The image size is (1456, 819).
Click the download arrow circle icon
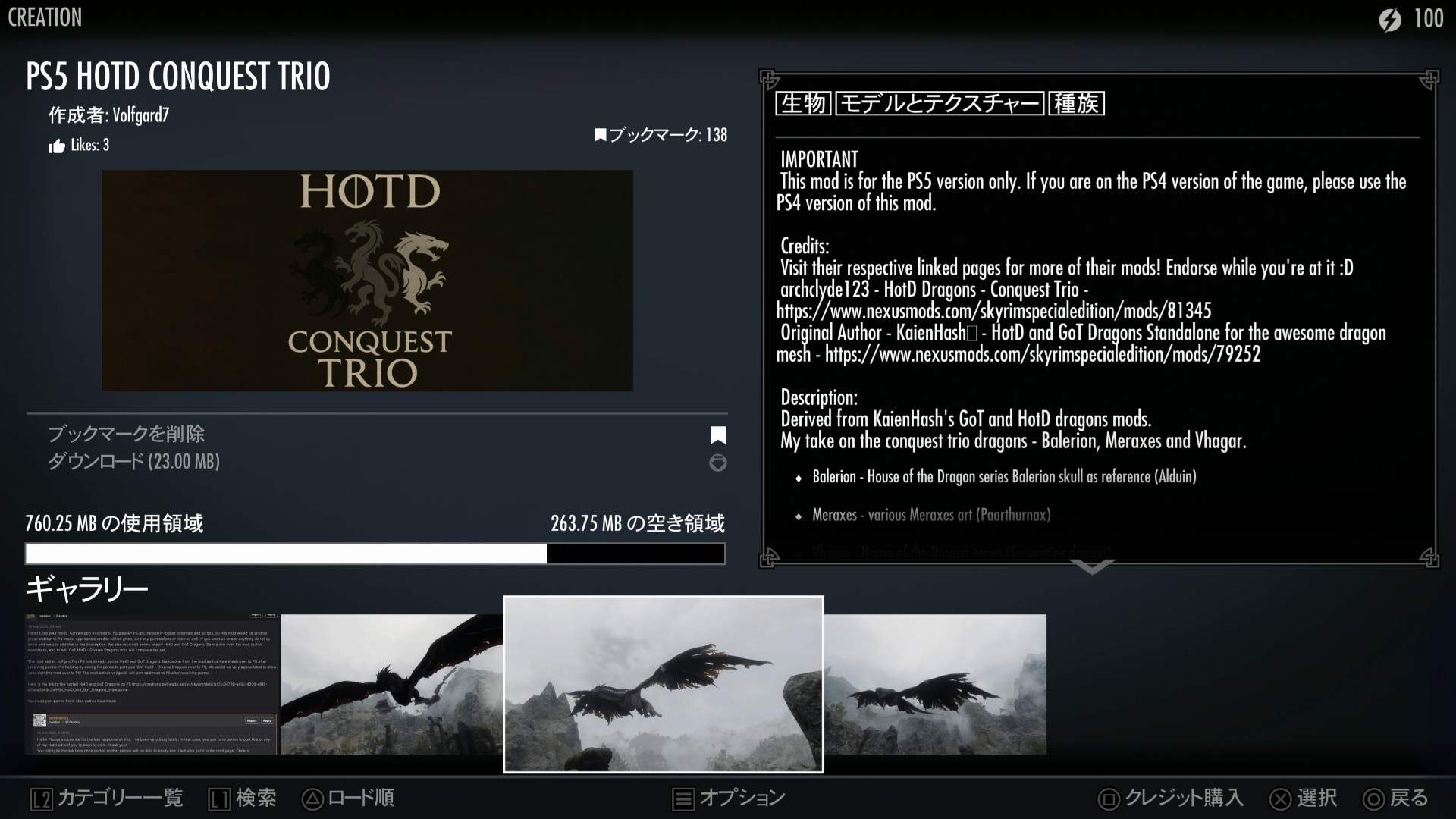pyautogui.click(x=717, y=463)
